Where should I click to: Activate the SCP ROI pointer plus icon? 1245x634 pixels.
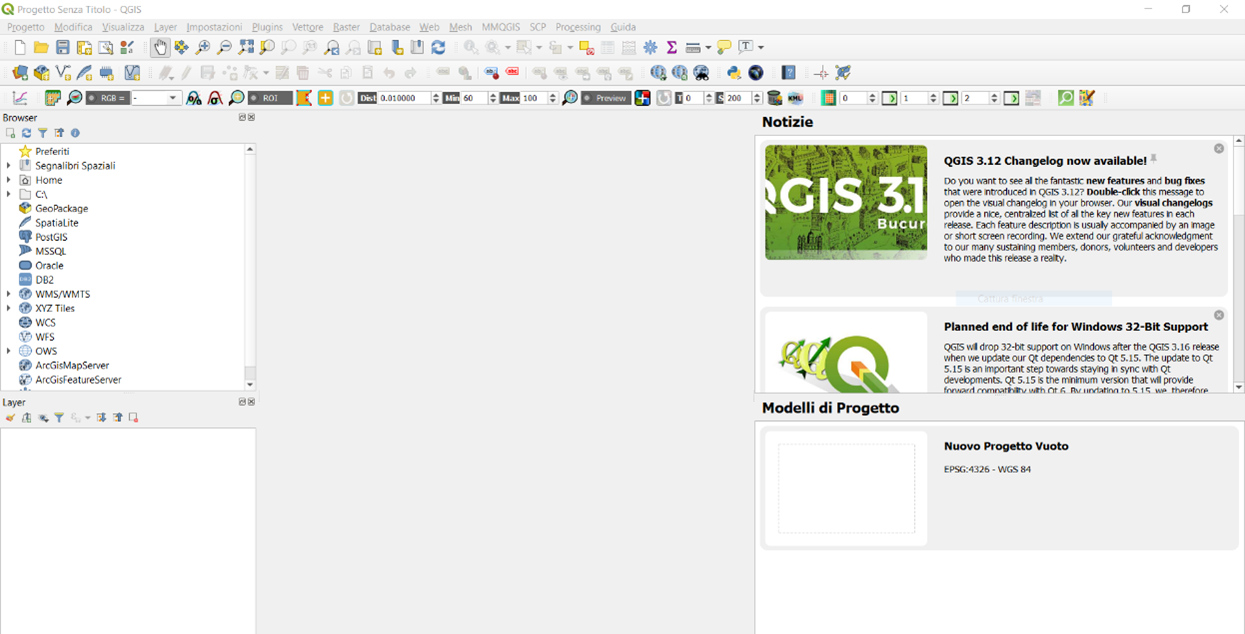click(325, 98)
